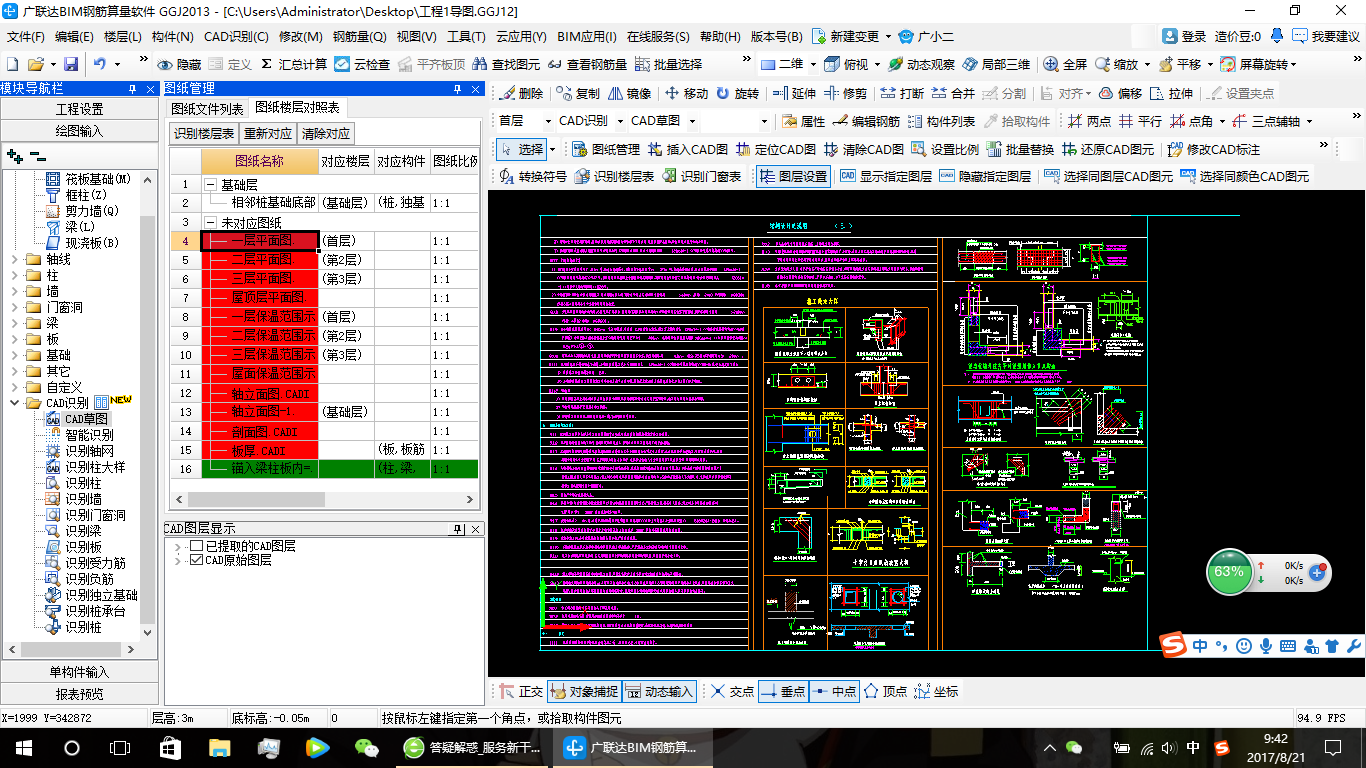The image size is (1366, 768).
Task: Check 已提取的CAD图层 checkbox
Action: tap(196, 546)
